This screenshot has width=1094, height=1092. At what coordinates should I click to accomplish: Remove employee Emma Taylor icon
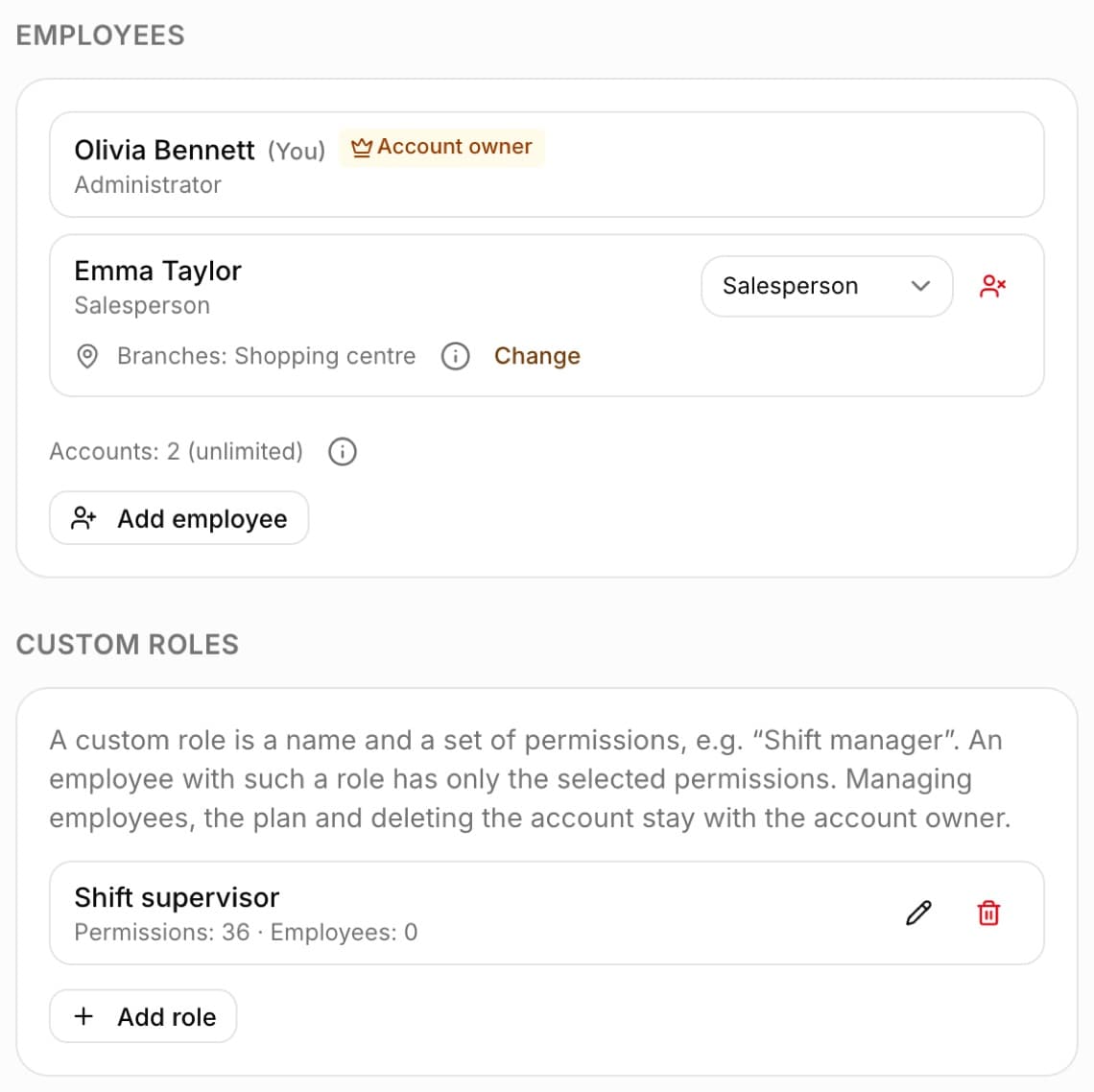point(992,286)
